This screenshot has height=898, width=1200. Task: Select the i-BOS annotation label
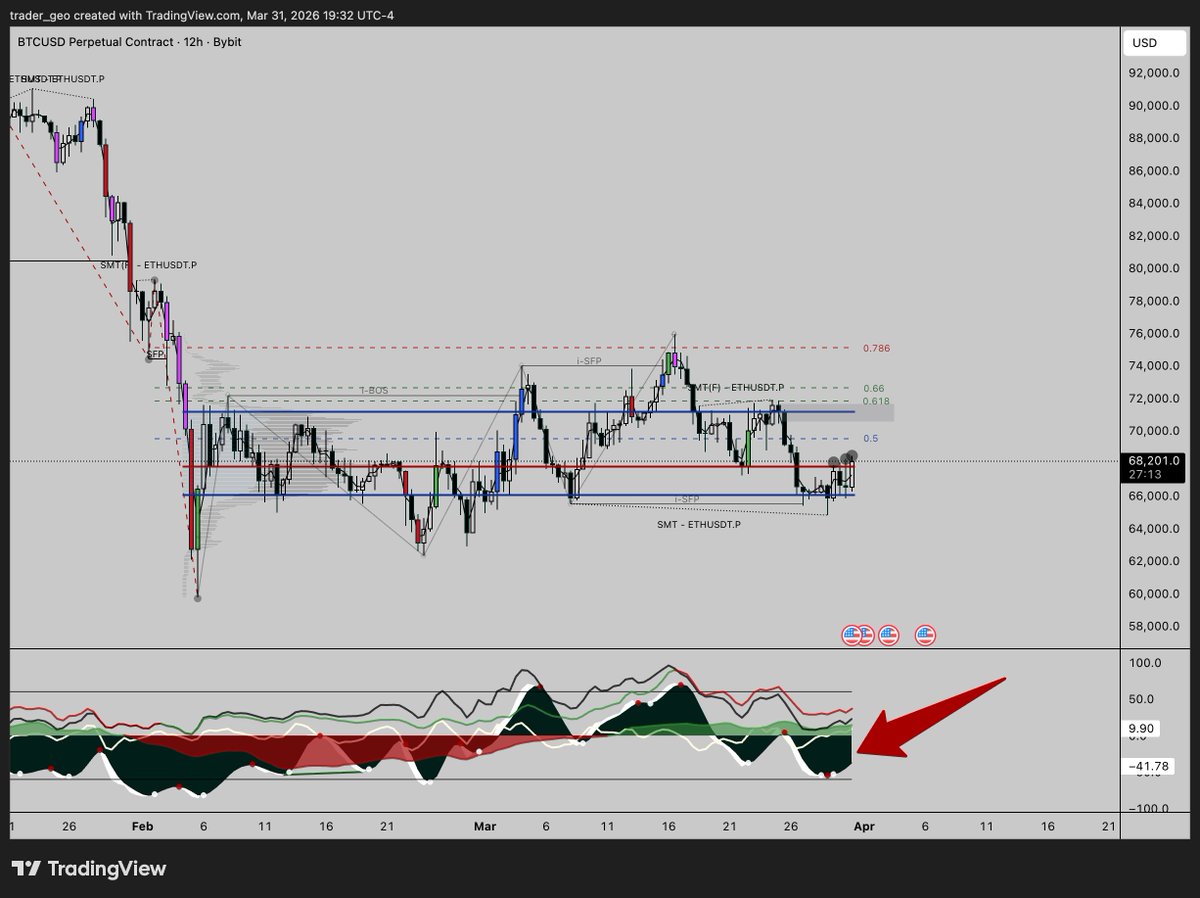pyautogui.click(x=373, y=389)
